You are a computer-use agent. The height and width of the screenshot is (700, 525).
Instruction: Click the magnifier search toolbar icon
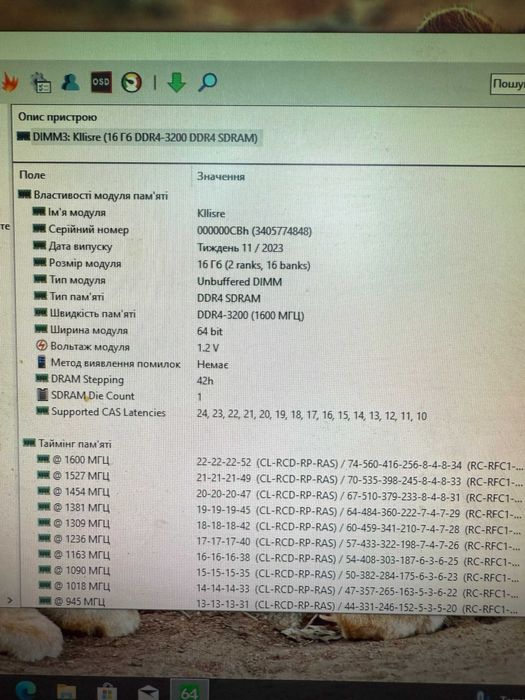coord(207,83)
